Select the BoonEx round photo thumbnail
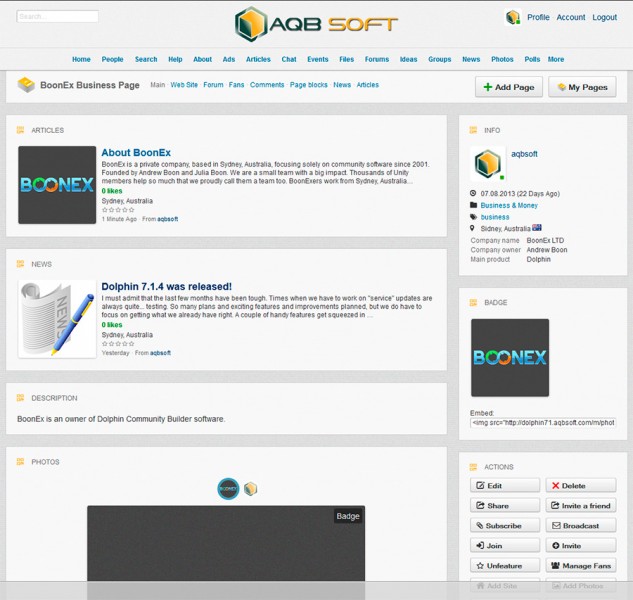633x600 pixels. 228,489
